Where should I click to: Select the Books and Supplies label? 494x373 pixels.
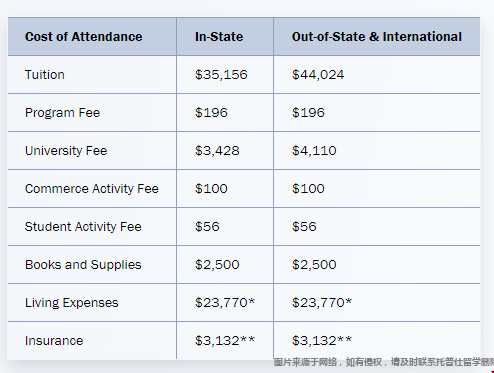[x=83, y=265]
